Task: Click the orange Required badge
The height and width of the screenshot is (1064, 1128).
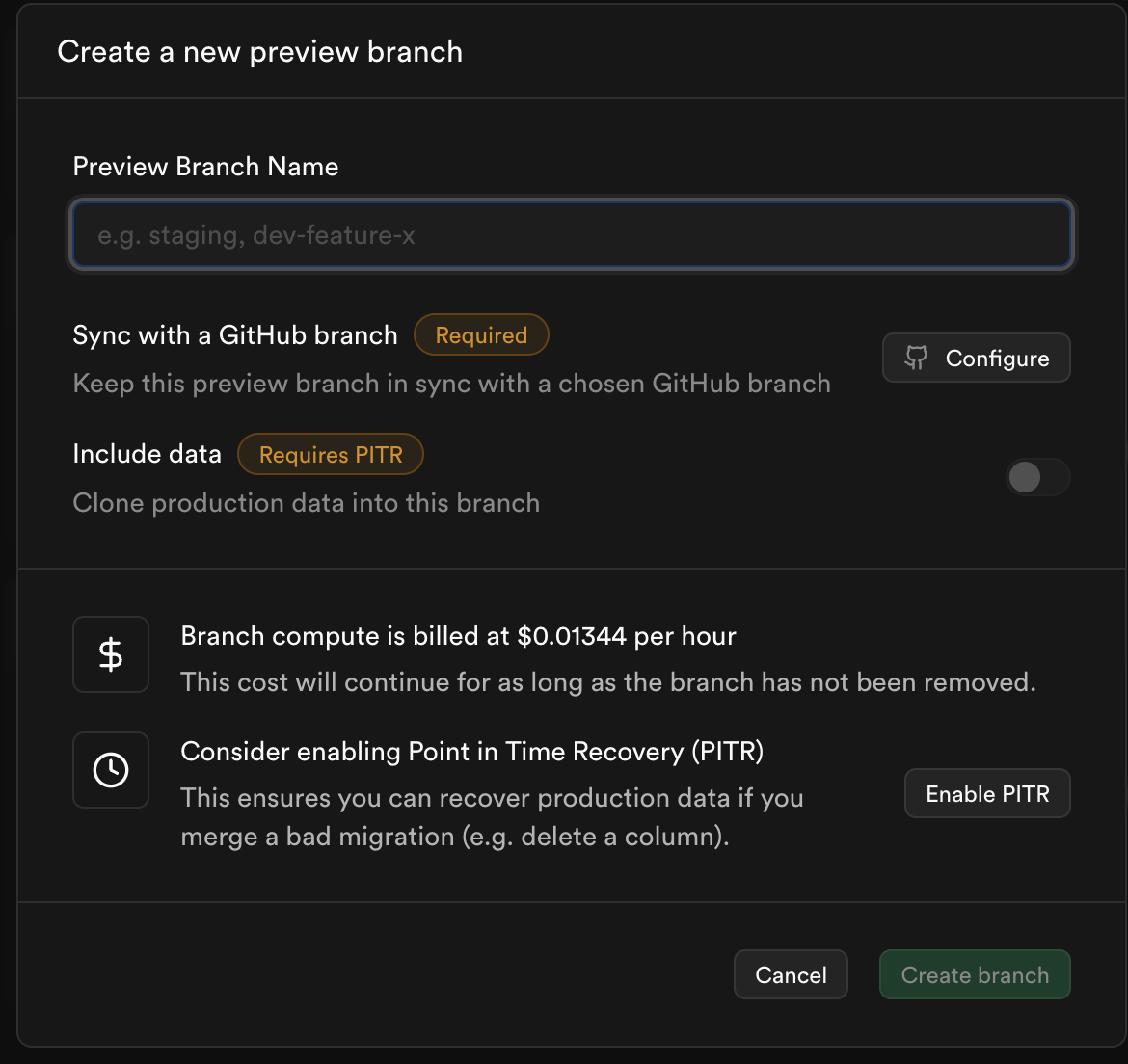Action: pyautogui.click(x=481, y=335)
